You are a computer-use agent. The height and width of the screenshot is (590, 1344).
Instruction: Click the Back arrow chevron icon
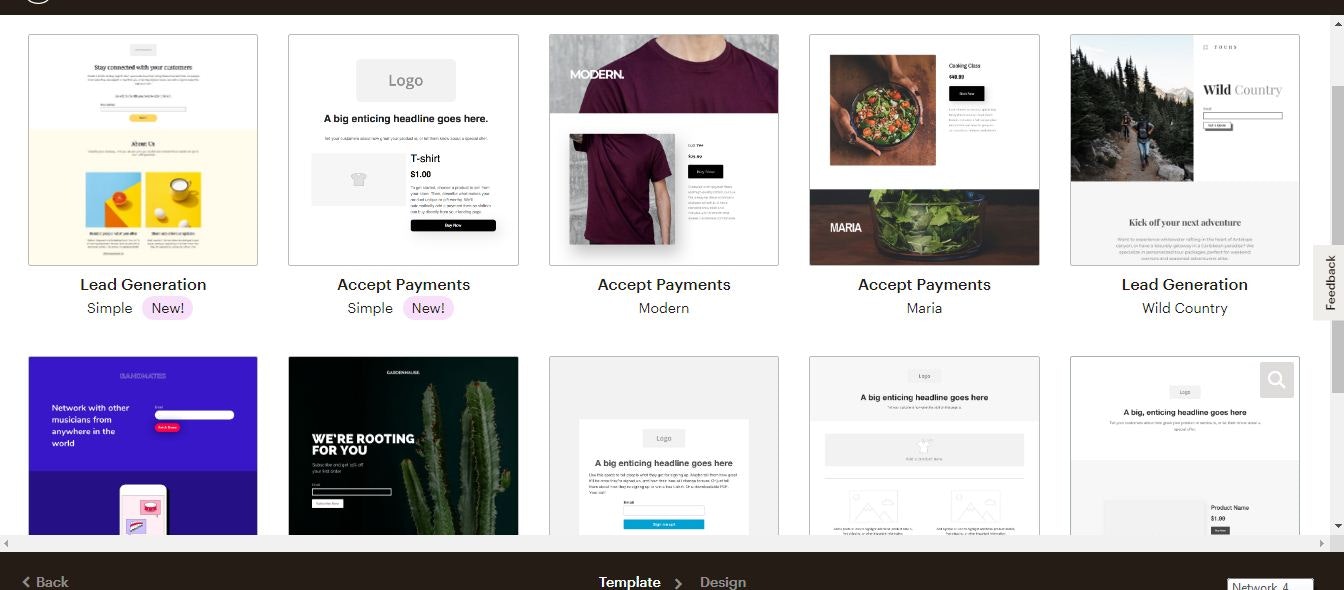coord(27,582)
